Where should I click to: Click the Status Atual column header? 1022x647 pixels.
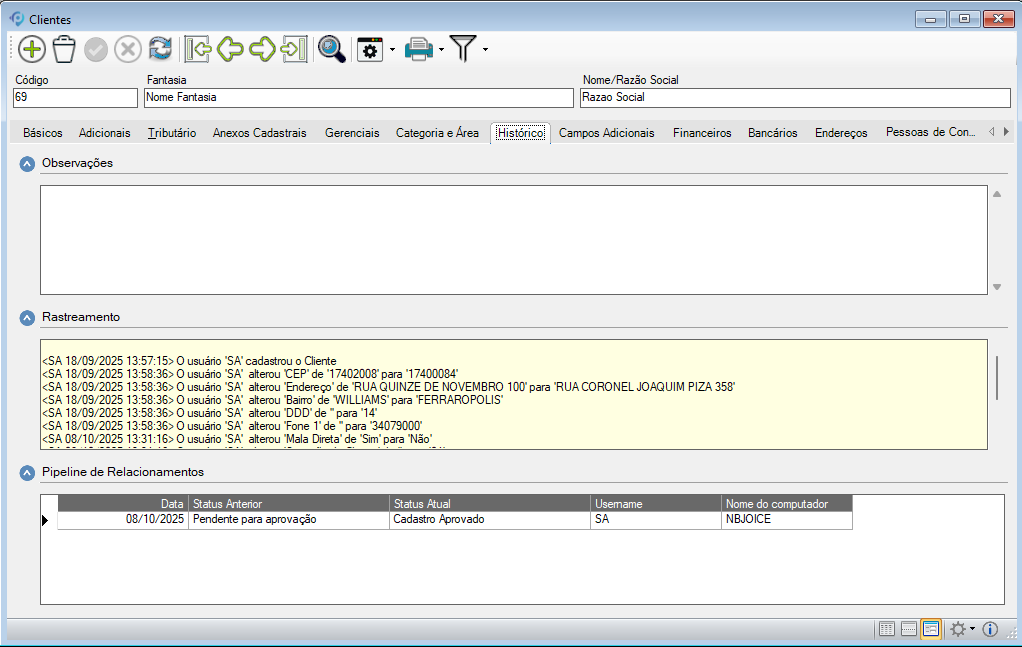[x=489, y=504]
